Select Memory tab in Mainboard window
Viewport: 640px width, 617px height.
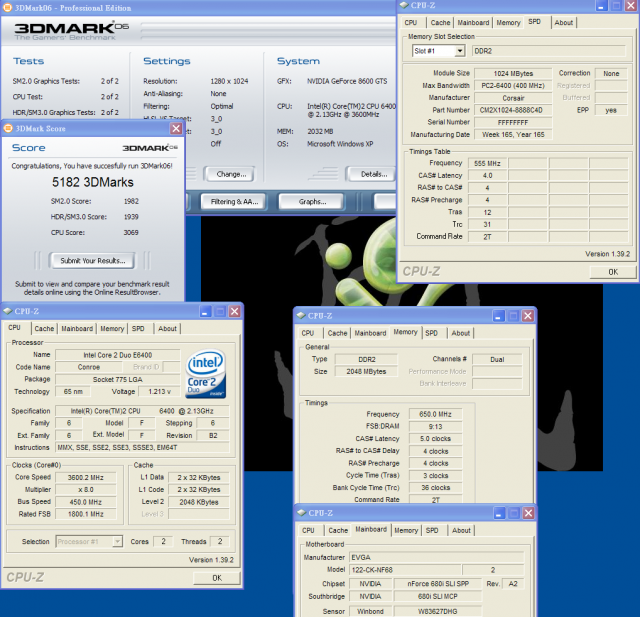(406, 530)
